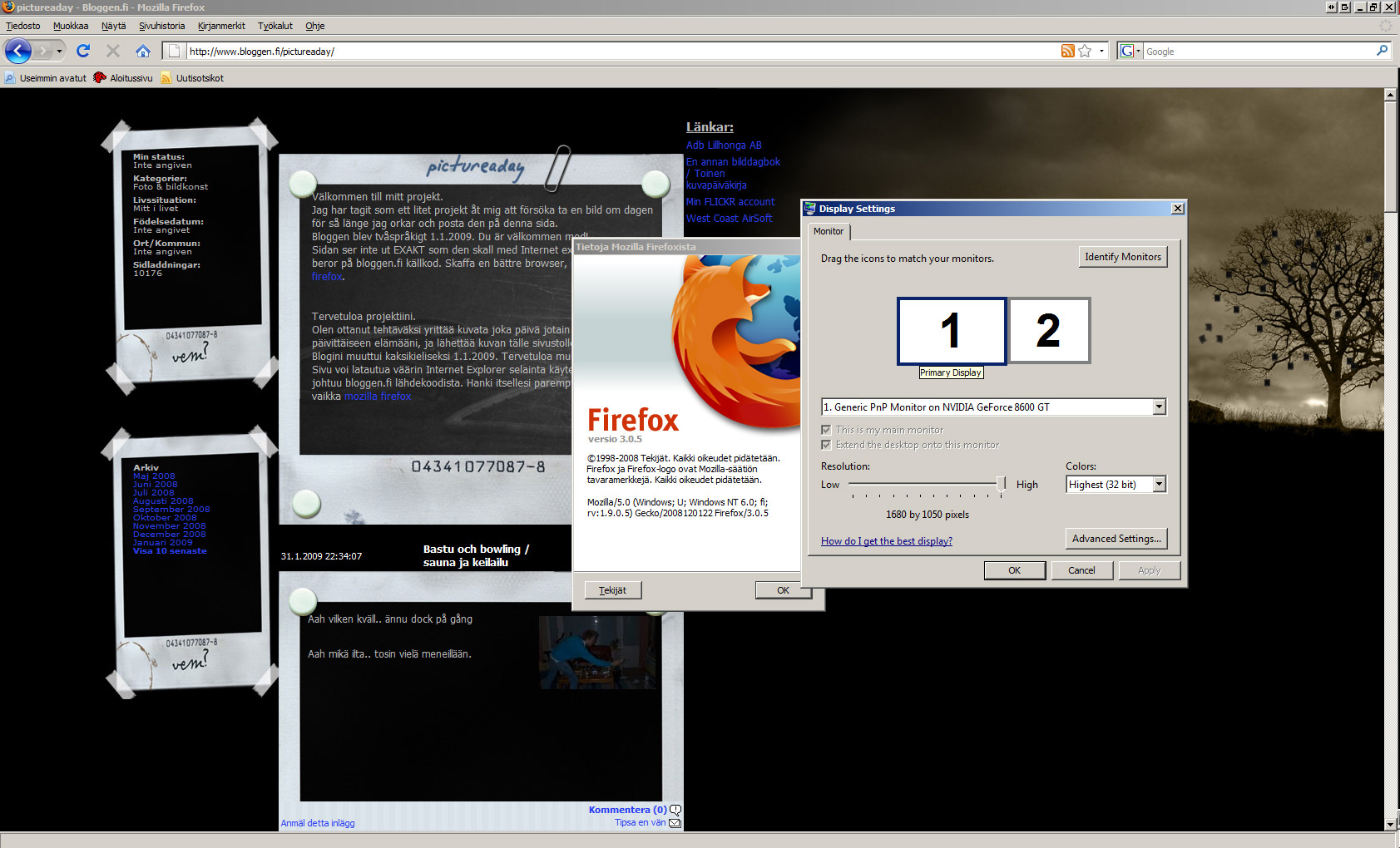This screenshot has width=1400, height=848.
Task: Click the page icon beside the URL
Action: click(174, 52)
